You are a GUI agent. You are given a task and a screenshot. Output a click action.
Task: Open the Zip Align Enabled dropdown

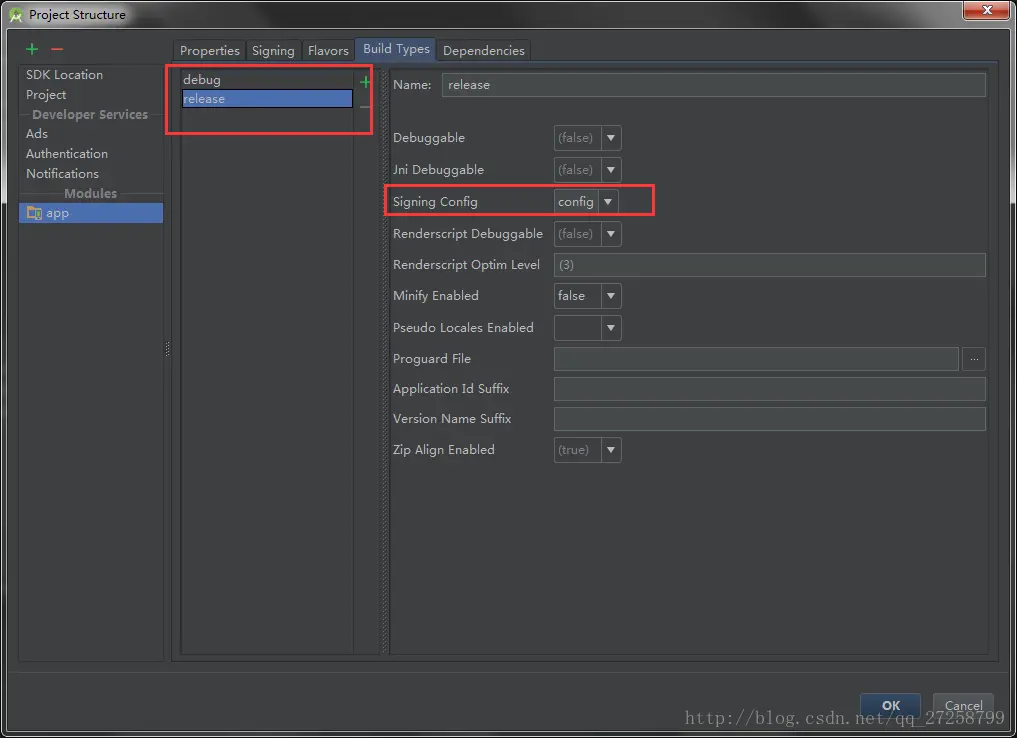point(611,449)
